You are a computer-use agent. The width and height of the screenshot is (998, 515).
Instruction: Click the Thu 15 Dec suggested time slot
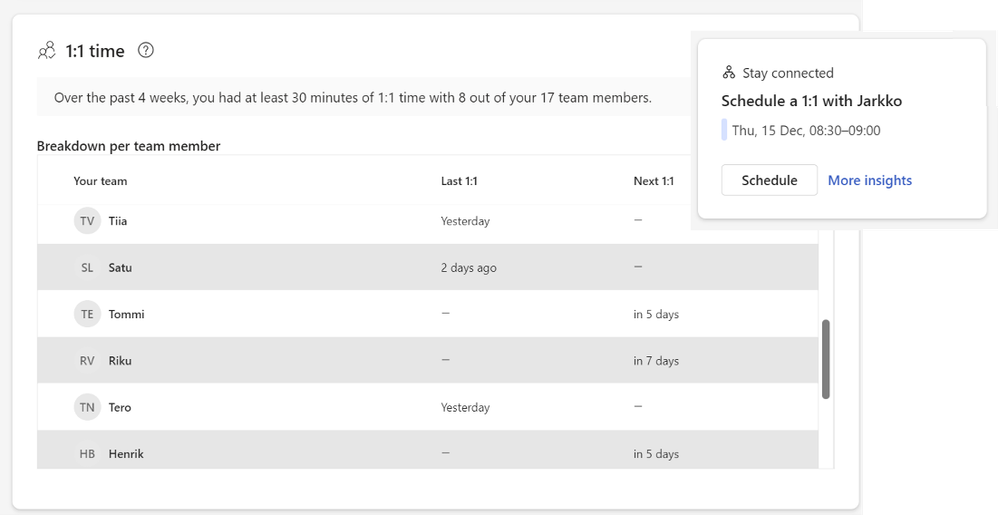tap(805, 130)
